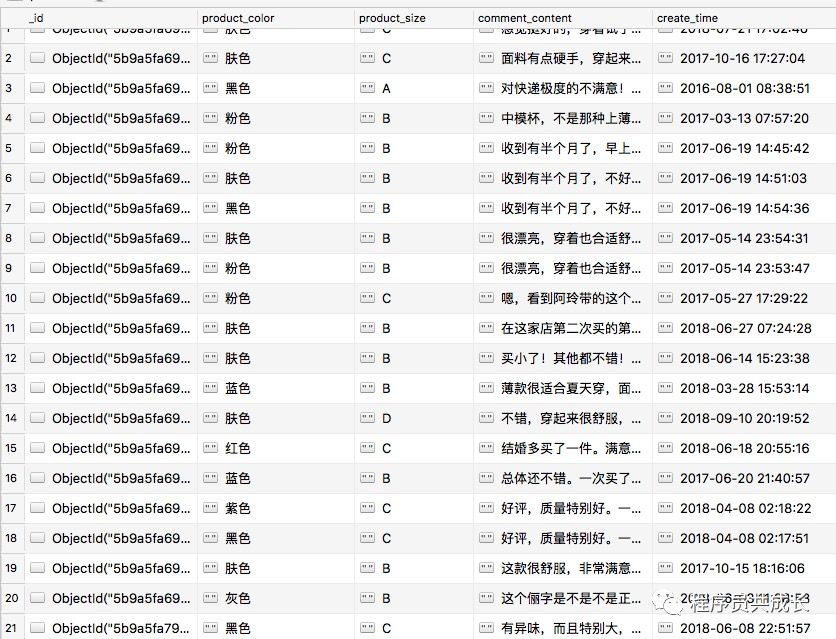Click the ObjectId icon in row 9

(x=37, y=268)
